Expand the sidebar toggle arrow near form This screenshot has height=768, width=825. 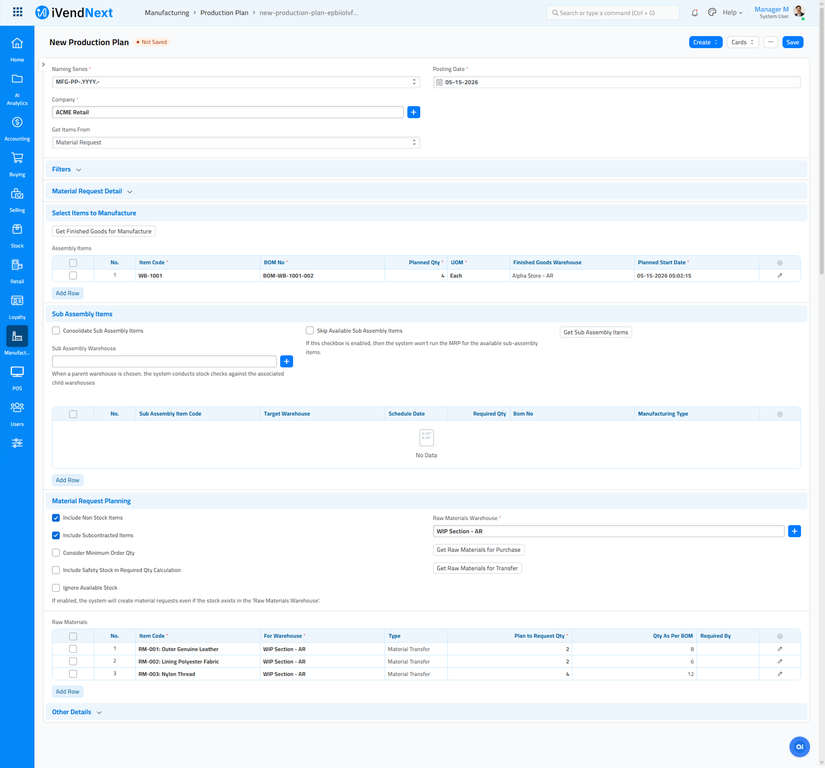coord(43,64)
